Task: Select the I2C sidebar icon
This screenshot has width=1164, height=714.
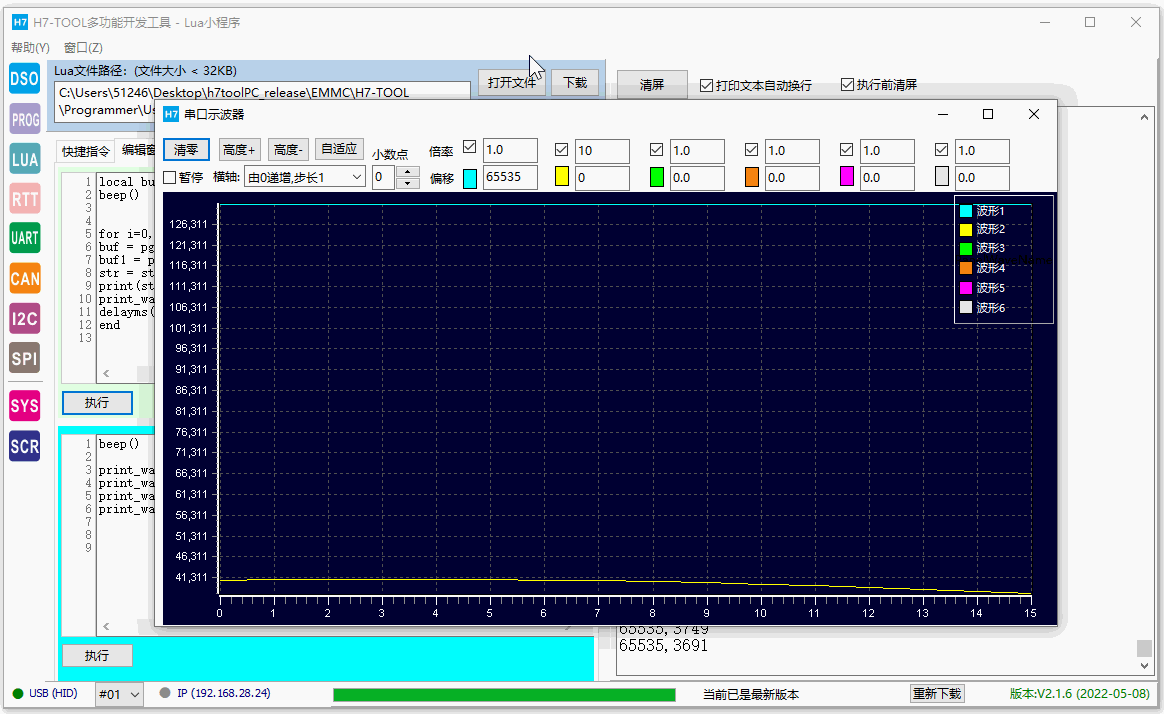Action: (x=24, y=318)
